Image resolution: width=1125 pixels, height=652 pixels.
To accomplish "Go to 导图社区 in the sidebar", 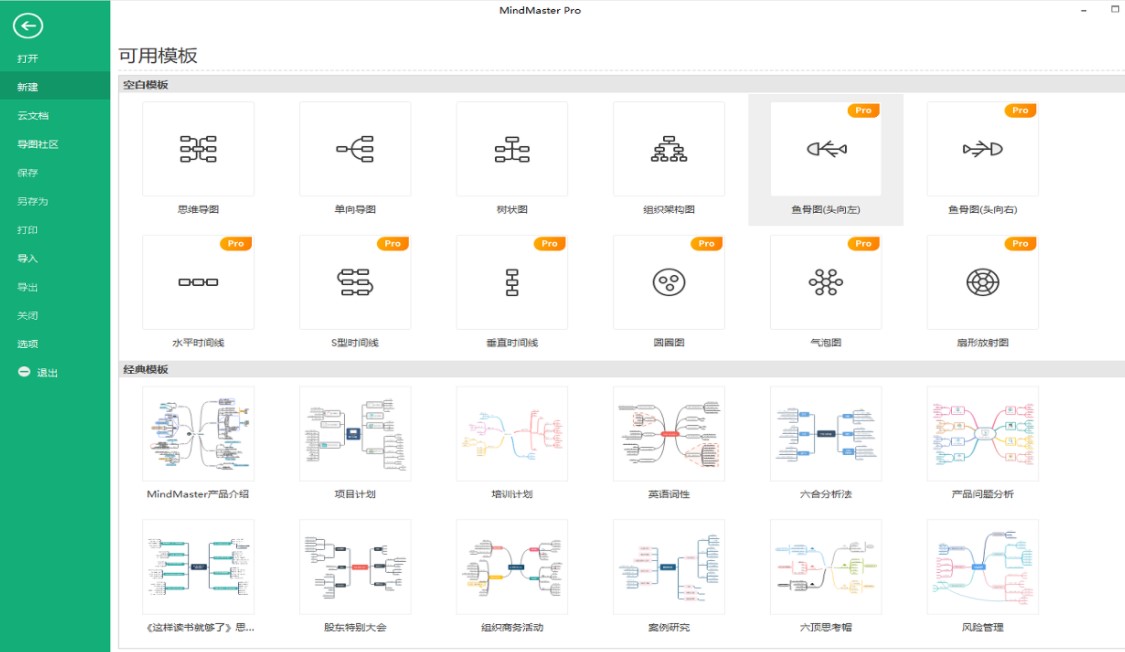I will tap(38, 144).
